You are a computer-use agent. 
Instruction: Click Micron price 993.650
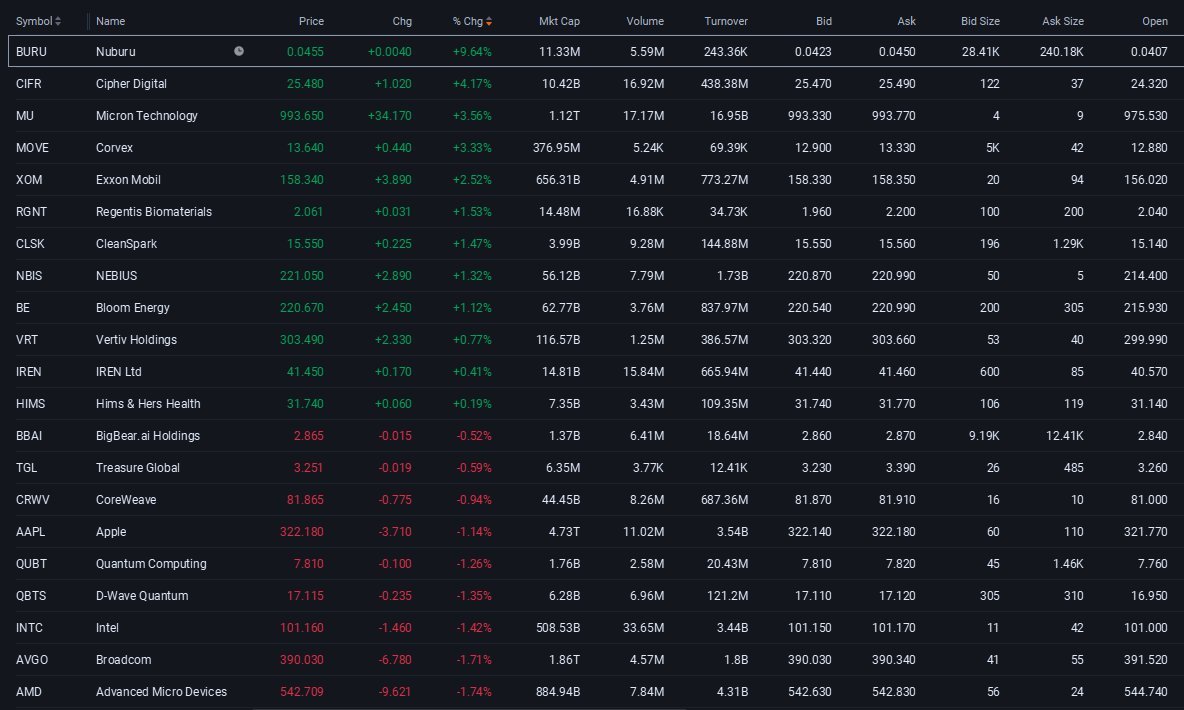pos(301,116)
